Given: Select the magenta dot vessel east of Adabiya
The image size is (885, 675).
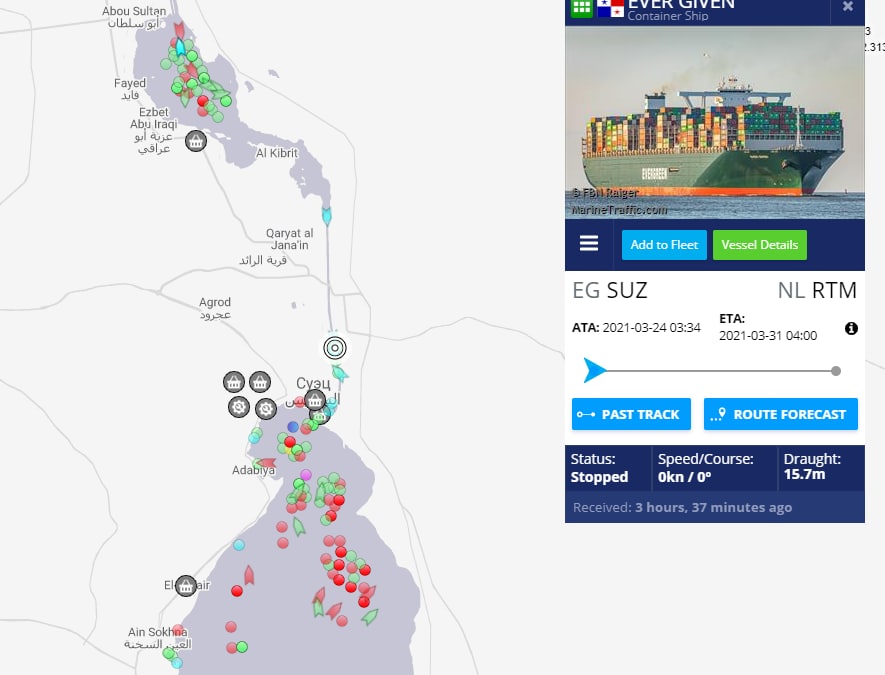Looking at the screenshot, I should [305, 475].
